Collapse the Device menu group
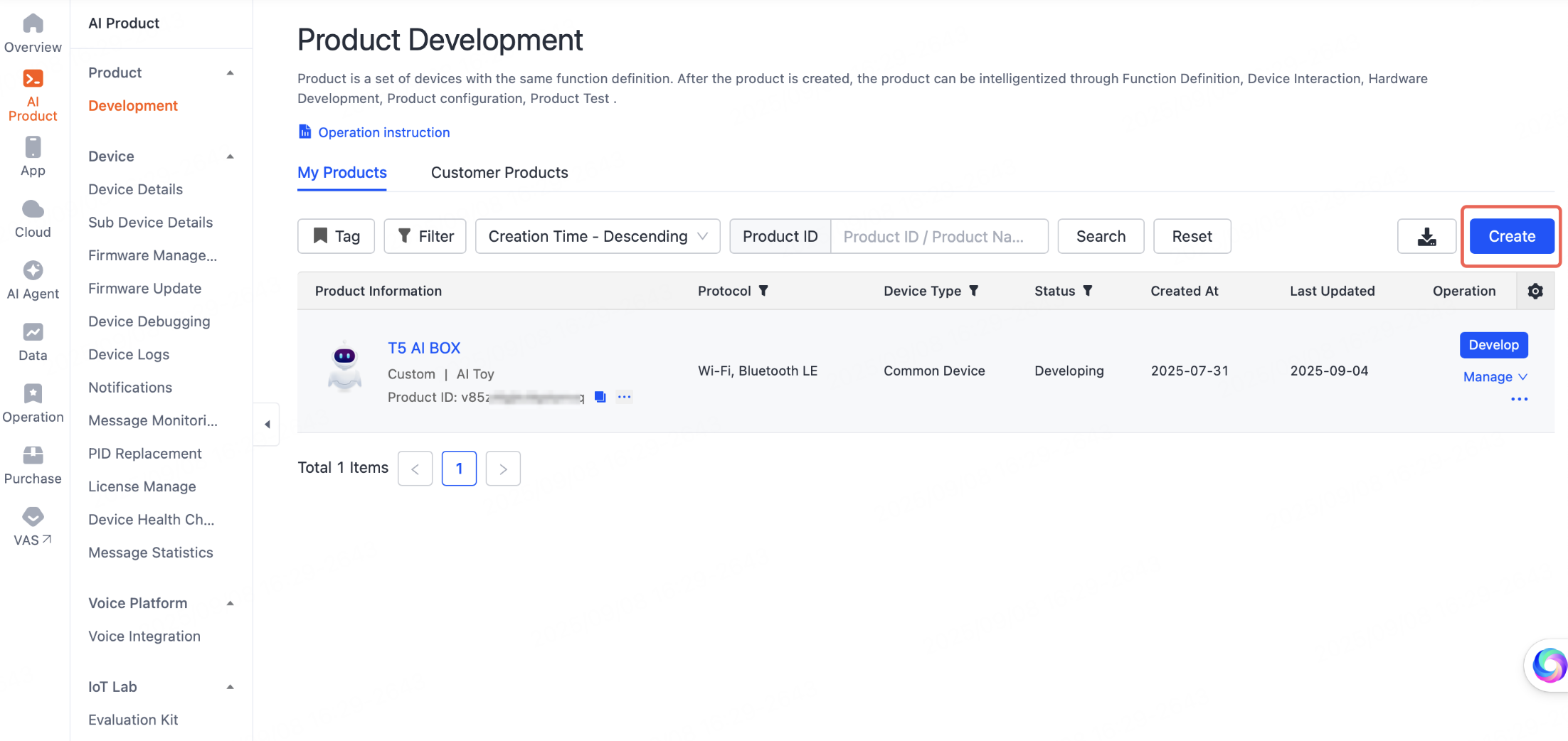The width and height of the screenshot is (1568, 741). (230, 156)
